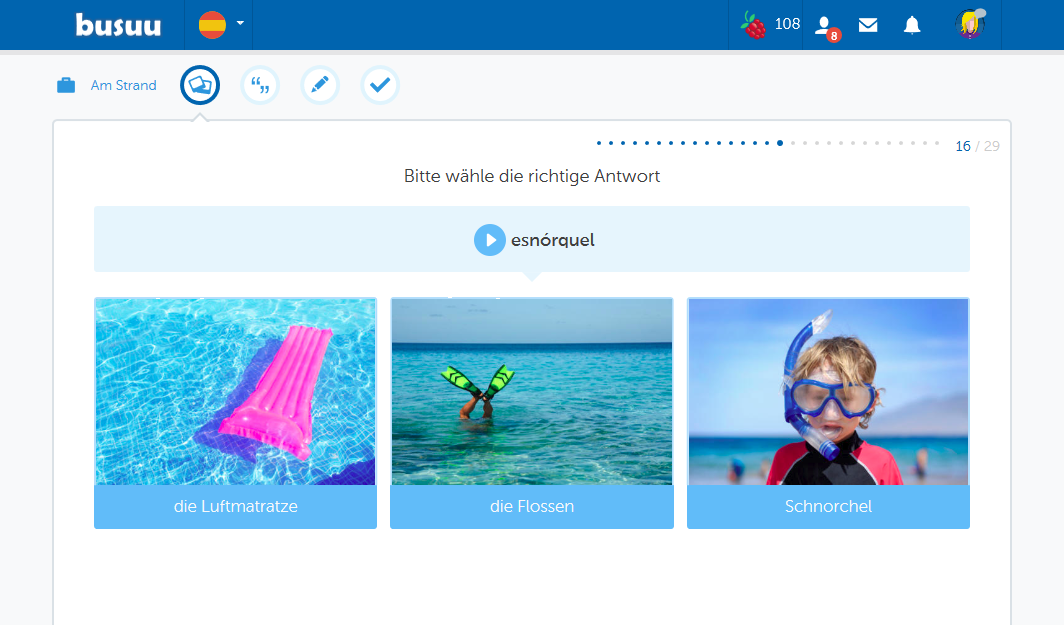Click the last grey progress dot
Image resolution: width=1064 pixels, height=625 pixels.
pyautogui.click(x=937, y=143)
